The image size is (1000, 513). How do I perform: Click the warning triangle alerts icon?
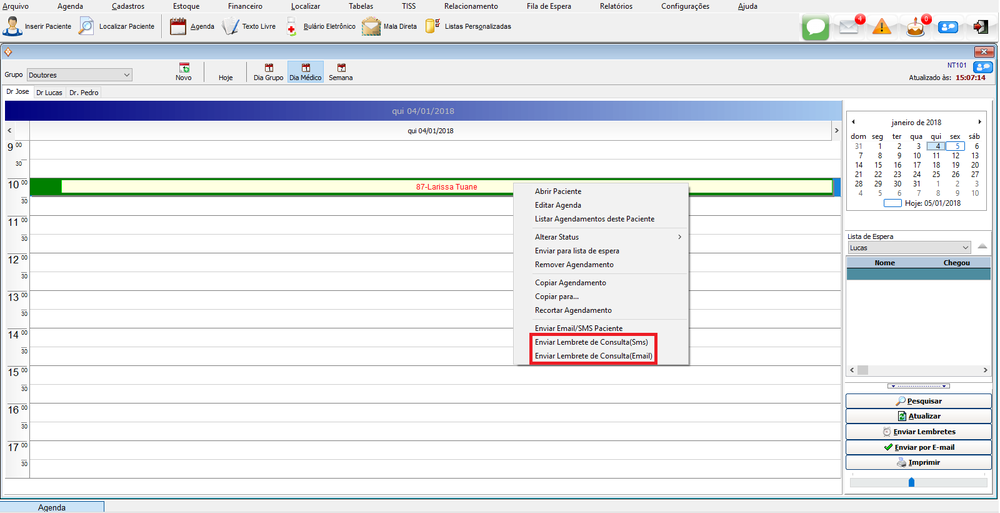coord(881,27)
